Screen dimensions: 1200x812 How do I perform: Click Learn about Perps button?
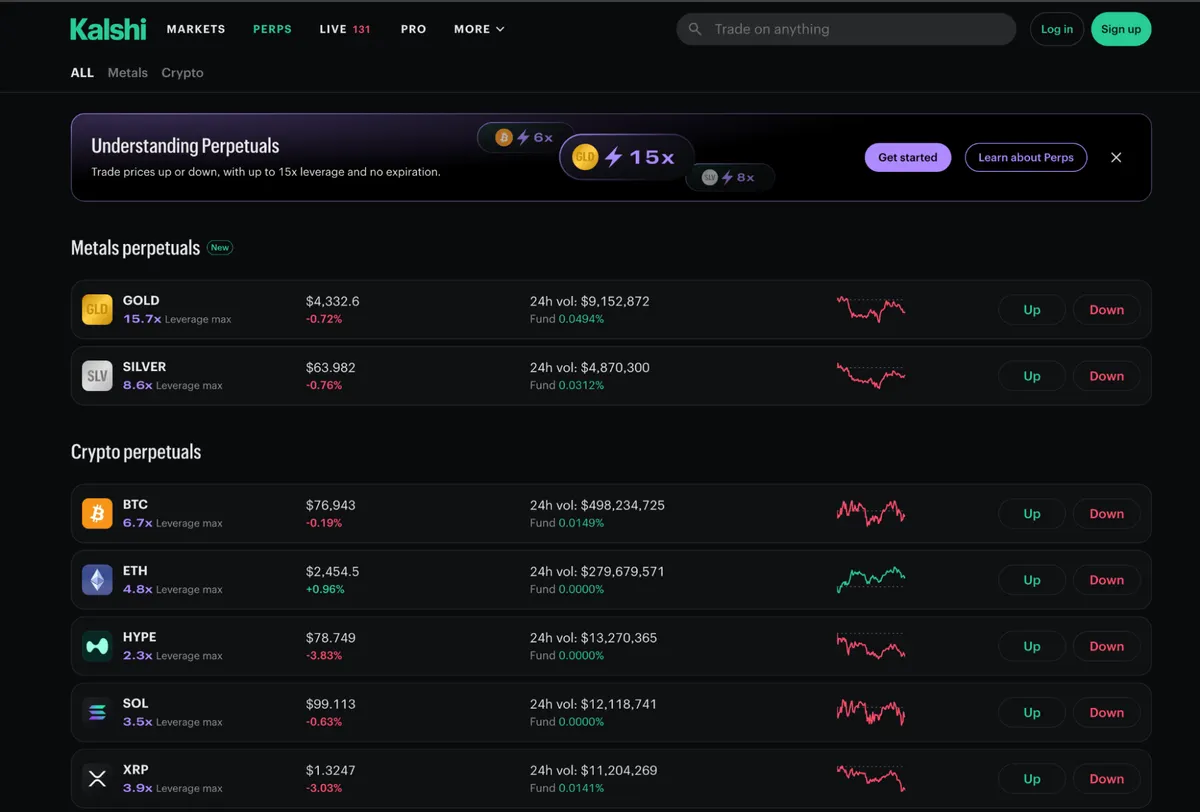1026,157
